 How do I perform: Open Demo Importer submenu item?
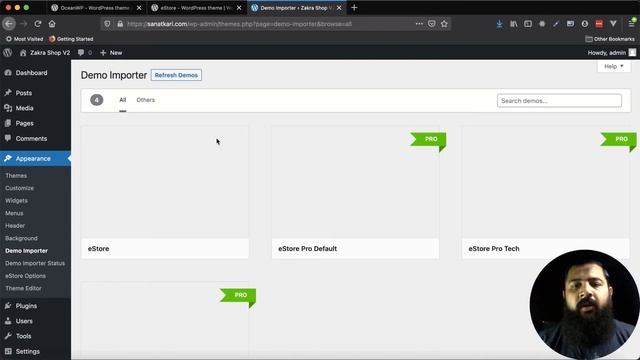[x=27, y=251]
